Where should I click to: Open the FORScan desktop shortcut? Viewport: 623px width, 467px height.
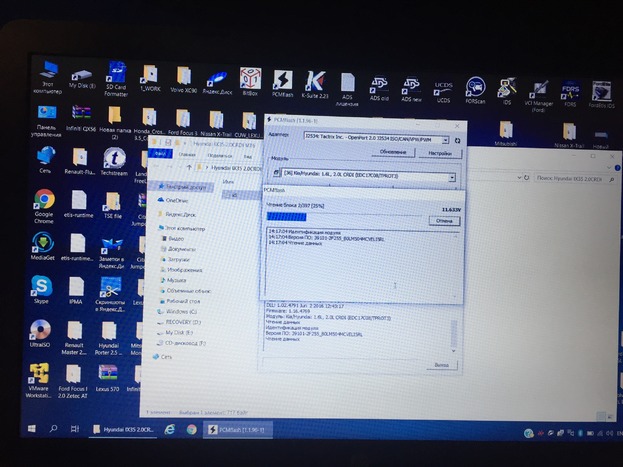point(475,88)
